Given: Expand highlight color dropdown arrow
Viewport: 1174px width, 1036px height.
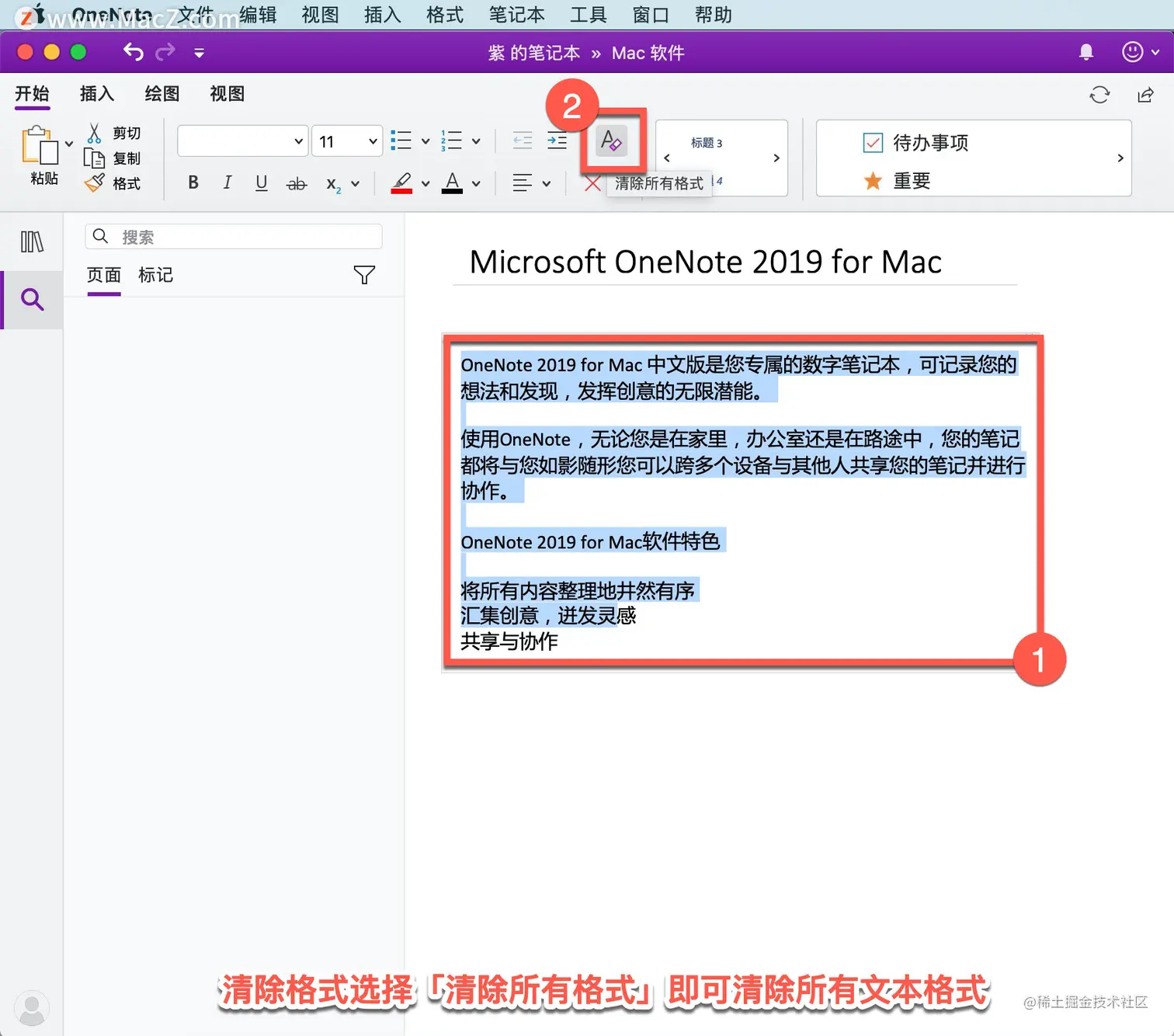Looking at the screenshot, I should pyautogui.click(x=425, y=184).
